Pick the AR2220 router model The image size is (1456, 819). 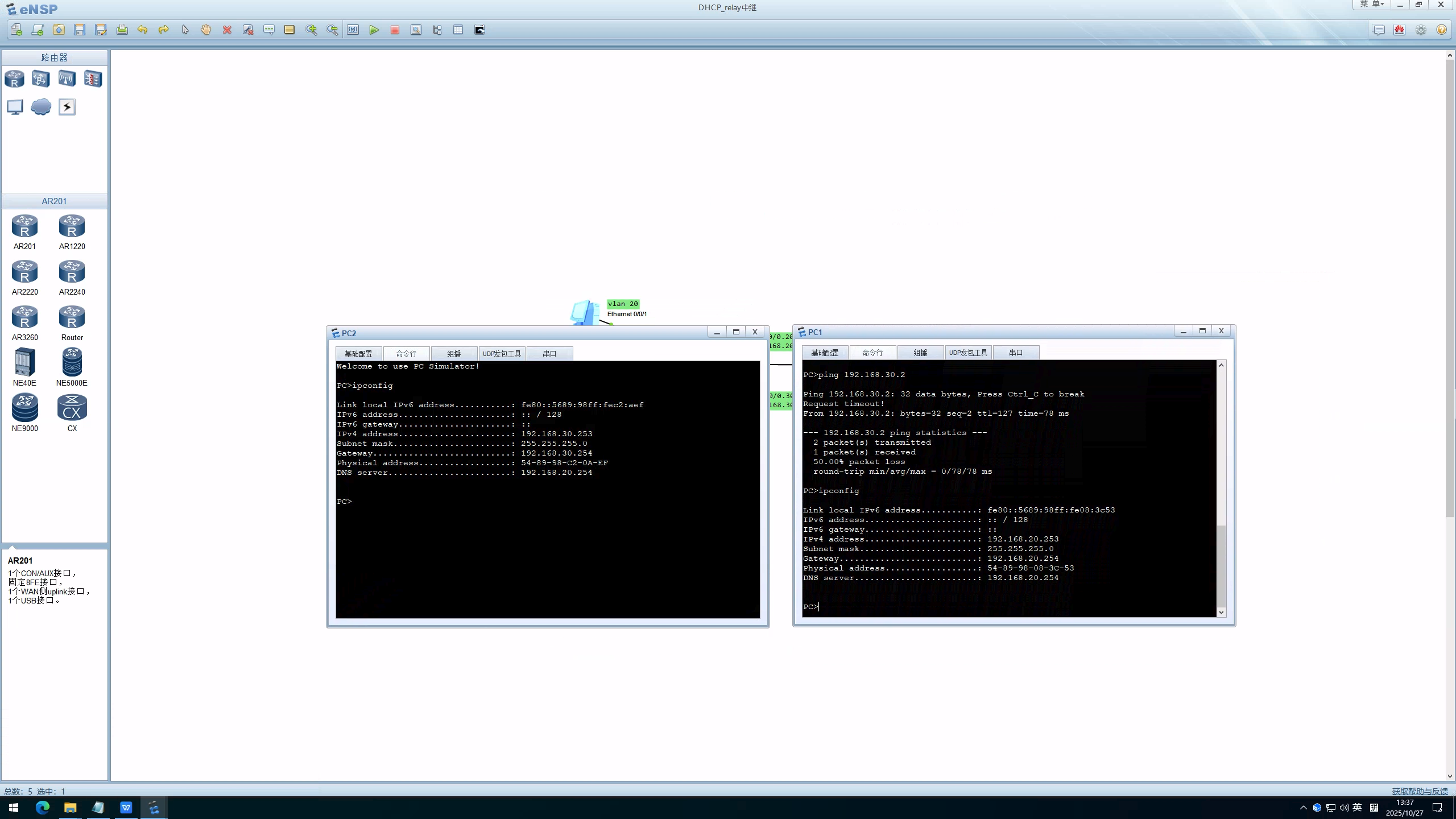(24, 273)
